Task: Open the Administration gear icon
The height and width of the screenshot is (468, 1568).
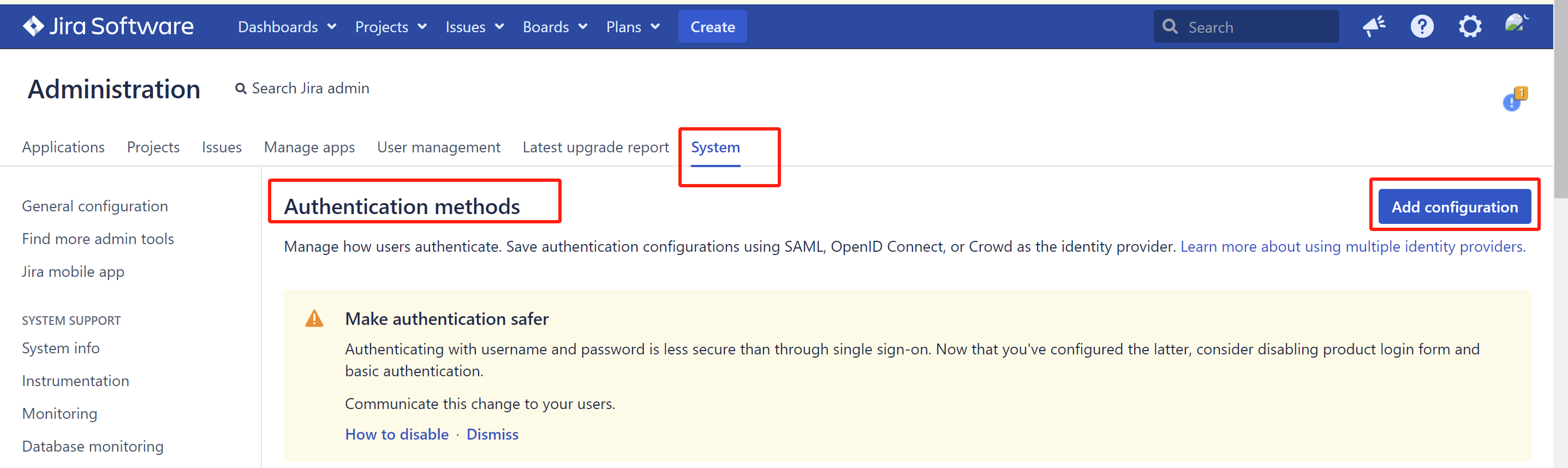Action: 1469,26
